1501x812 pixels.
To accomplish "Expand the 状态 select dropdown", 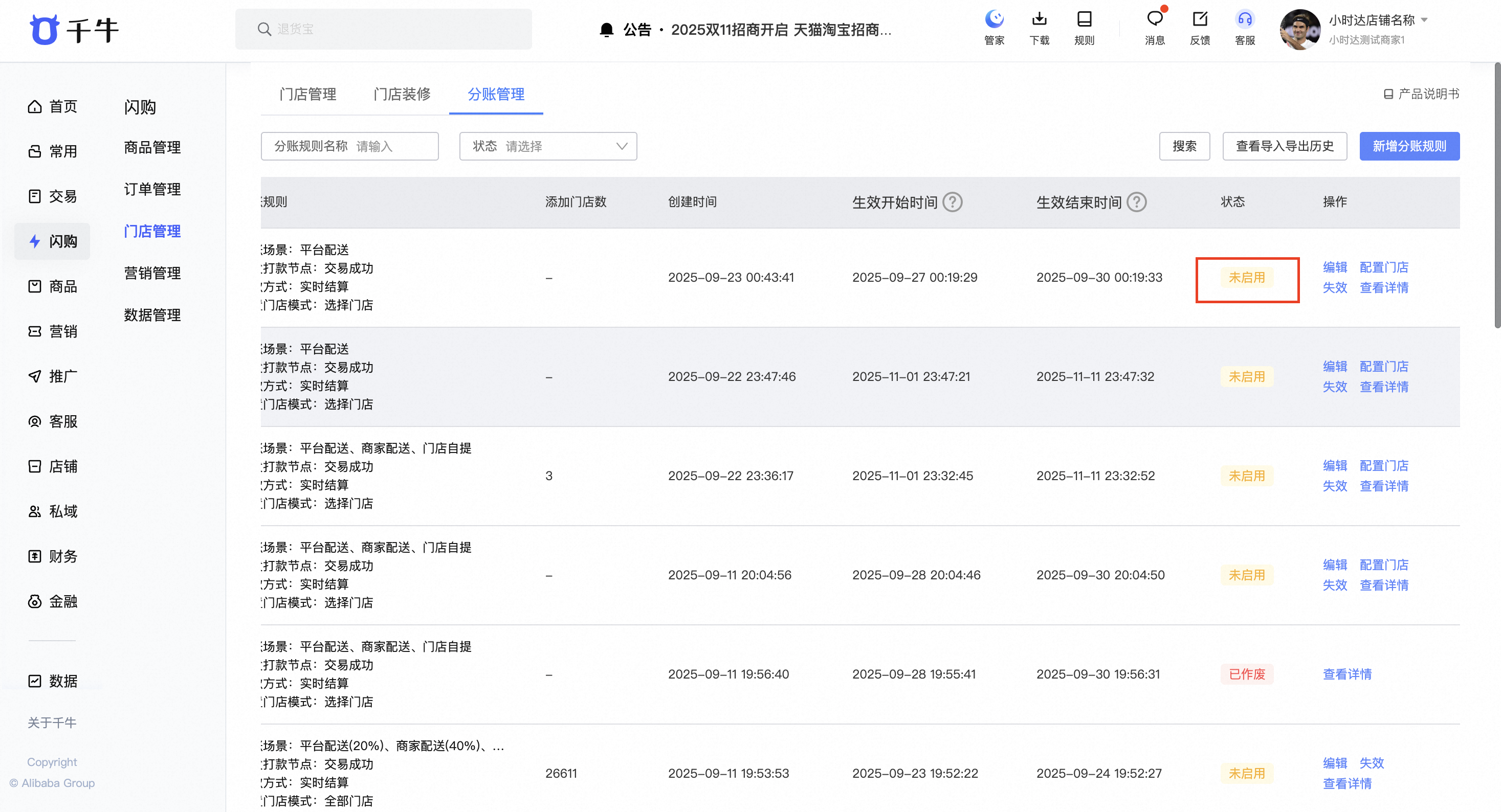I will point(548,146).
